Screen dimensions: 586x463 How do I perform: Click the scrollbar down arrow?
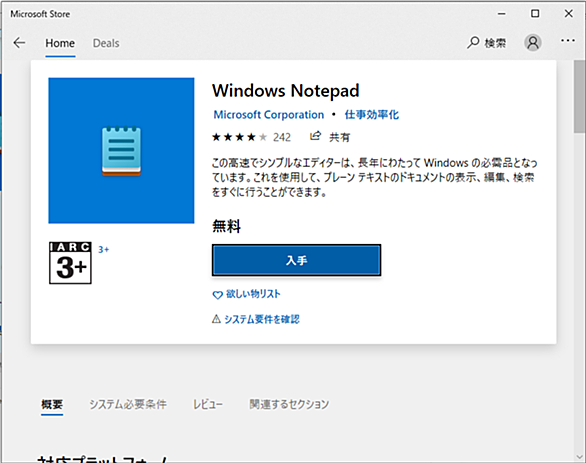pos(580,457)
